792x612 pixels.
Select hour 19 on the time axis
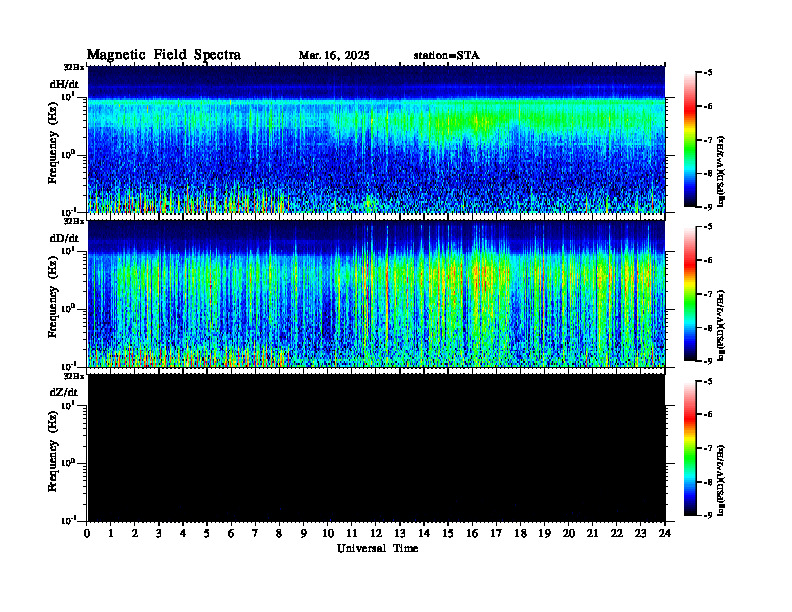coord(544,534)
